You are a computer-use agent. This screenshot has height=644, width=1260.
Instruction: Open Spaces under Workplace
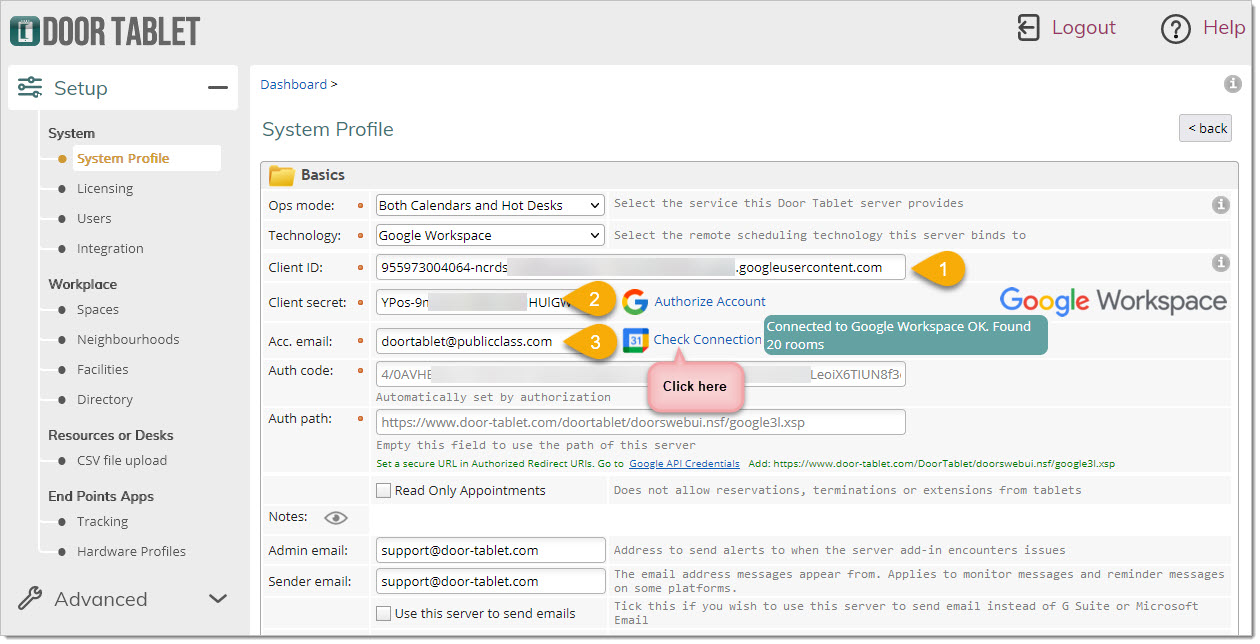pyautogui.click(x=98, y=309)
